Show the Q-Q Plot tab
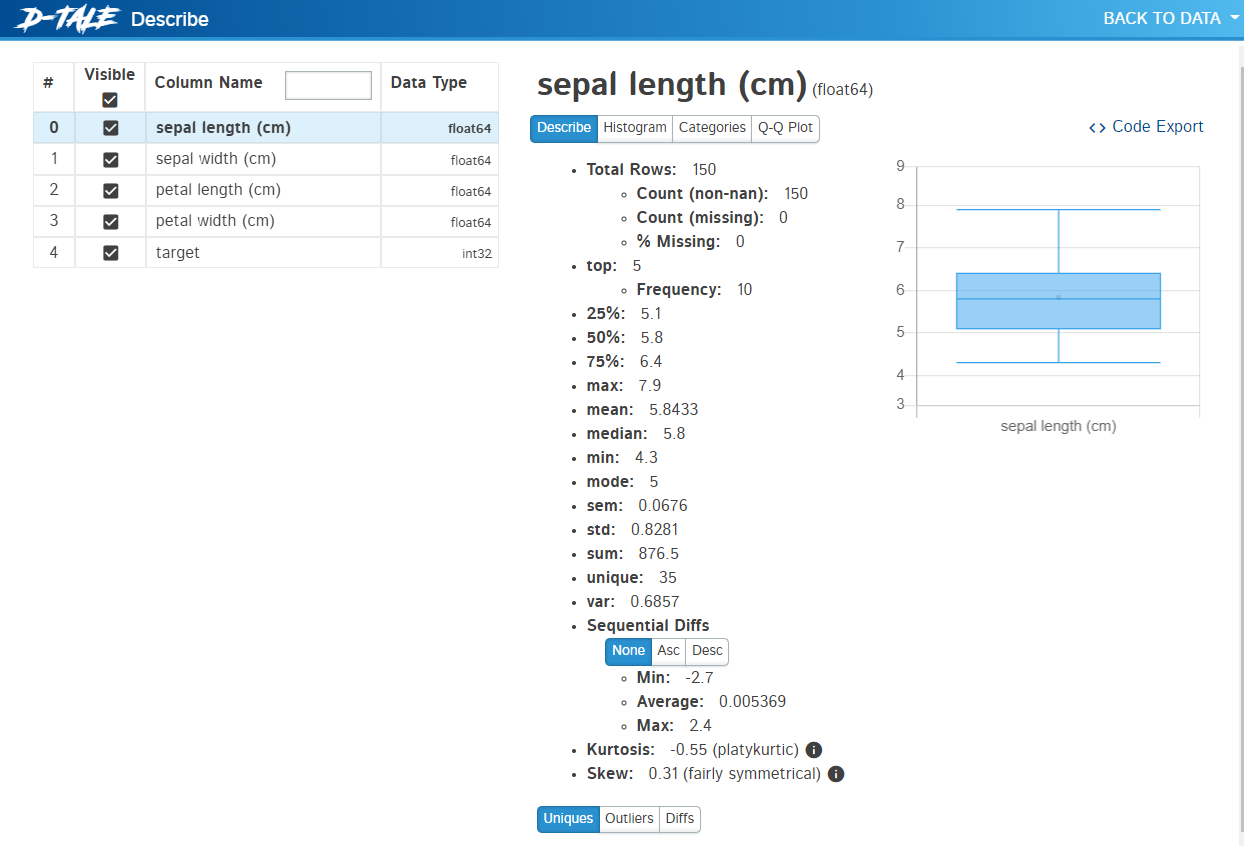1244x846 pixels. (785, 128)
